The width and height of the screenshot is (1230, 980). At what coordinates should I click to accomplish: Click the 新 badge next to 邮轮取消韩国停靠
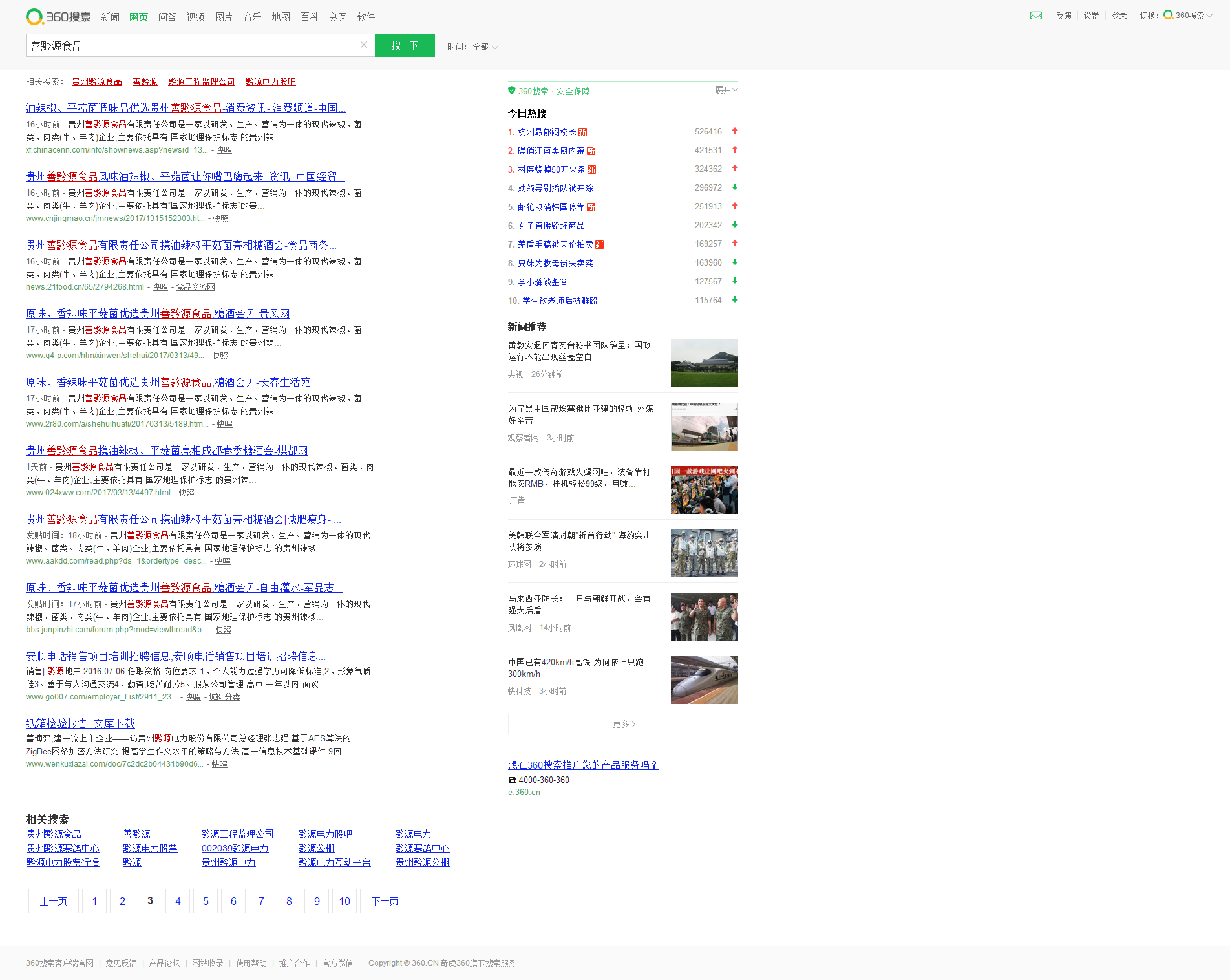tap(591, 208)
